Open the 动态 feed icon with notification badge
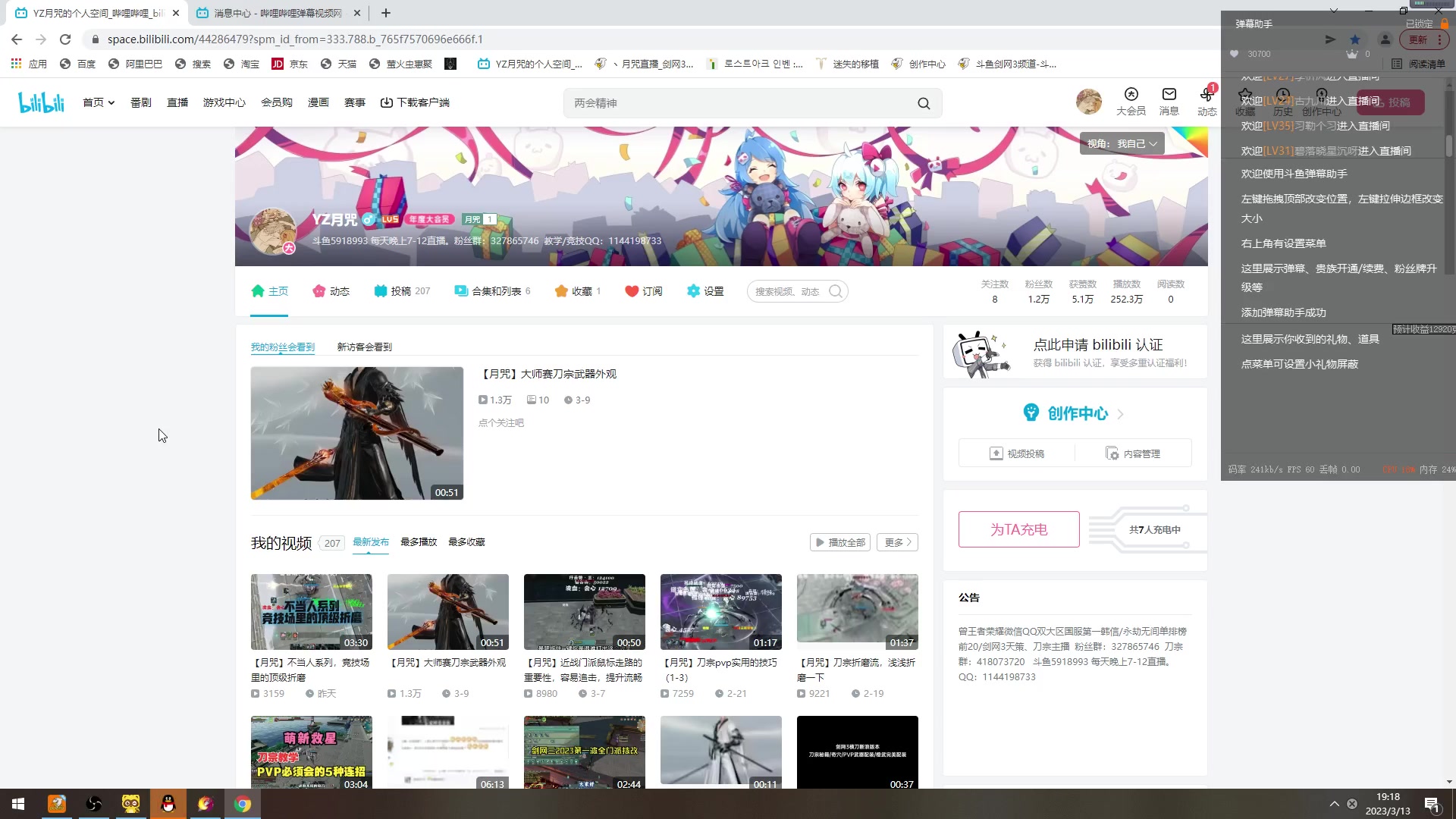This screenshot has width=1456, height=819. 1207,102
